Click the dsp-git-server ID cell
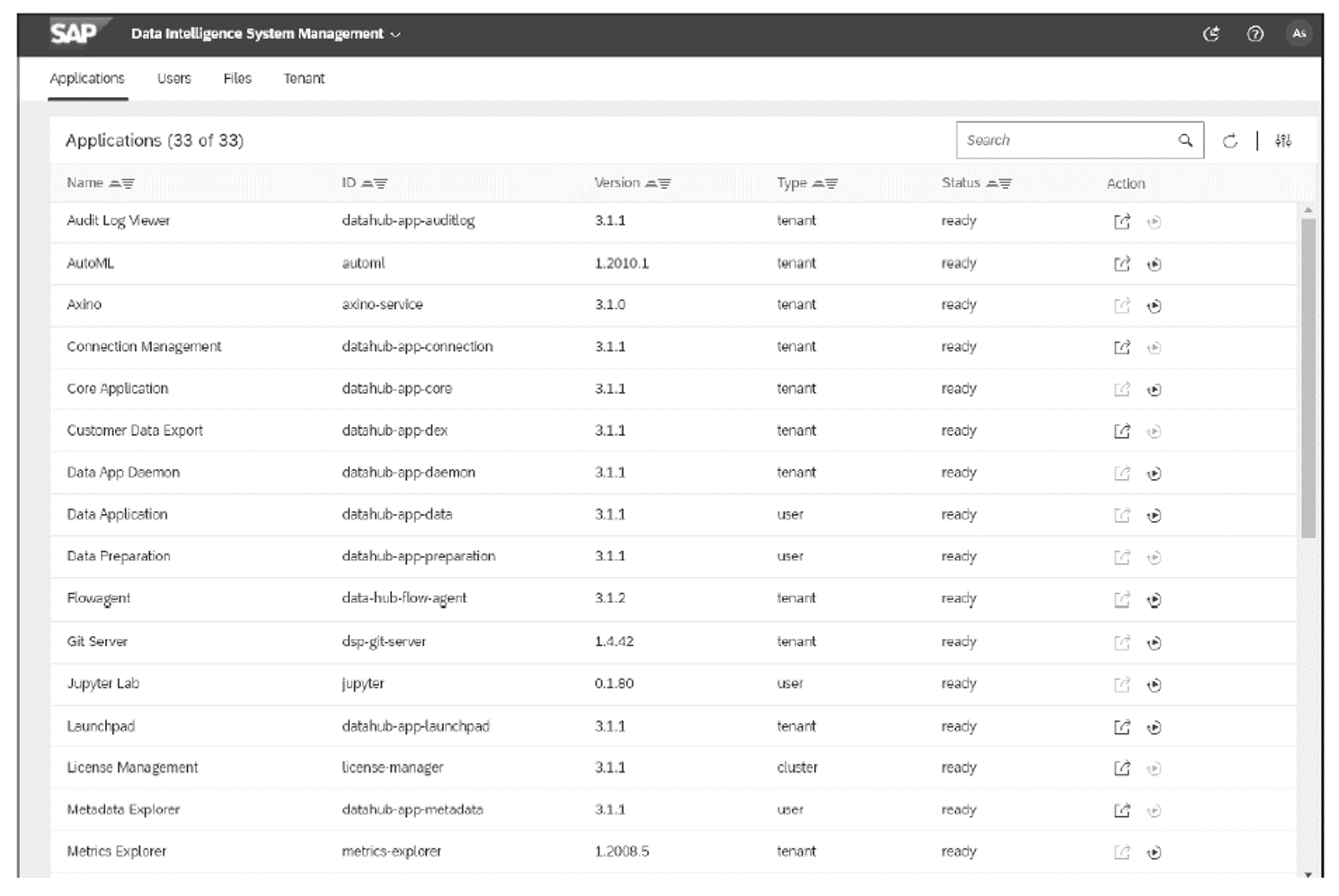1339x896 pixels. [x=384, y=642]
